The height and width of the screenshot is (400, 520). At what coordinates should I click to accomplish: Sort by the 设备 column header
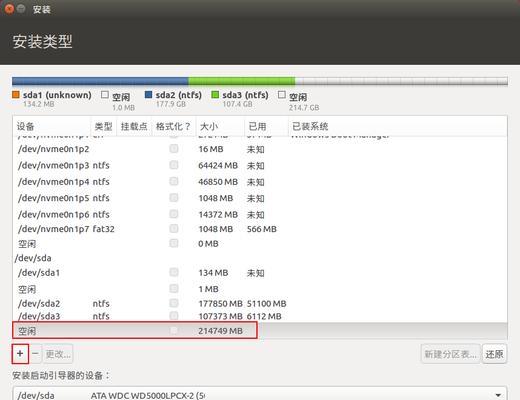coord(52,126)
